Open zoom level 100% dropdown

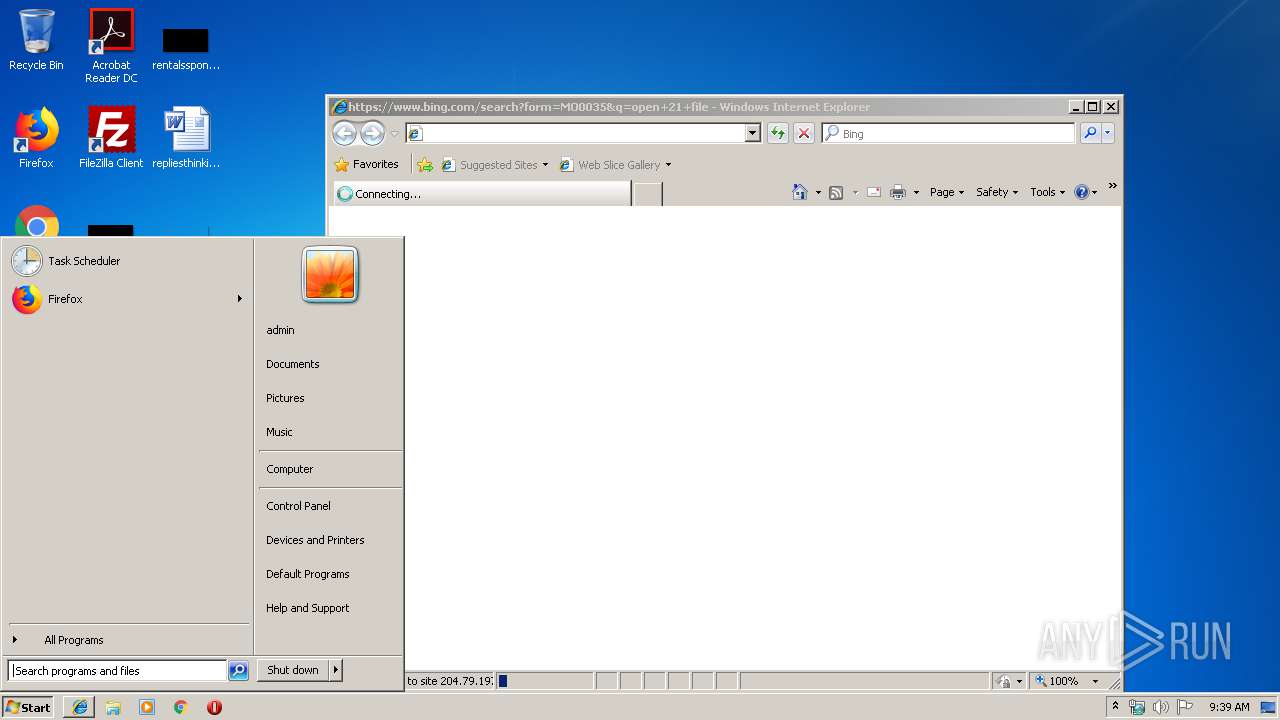1095,681
